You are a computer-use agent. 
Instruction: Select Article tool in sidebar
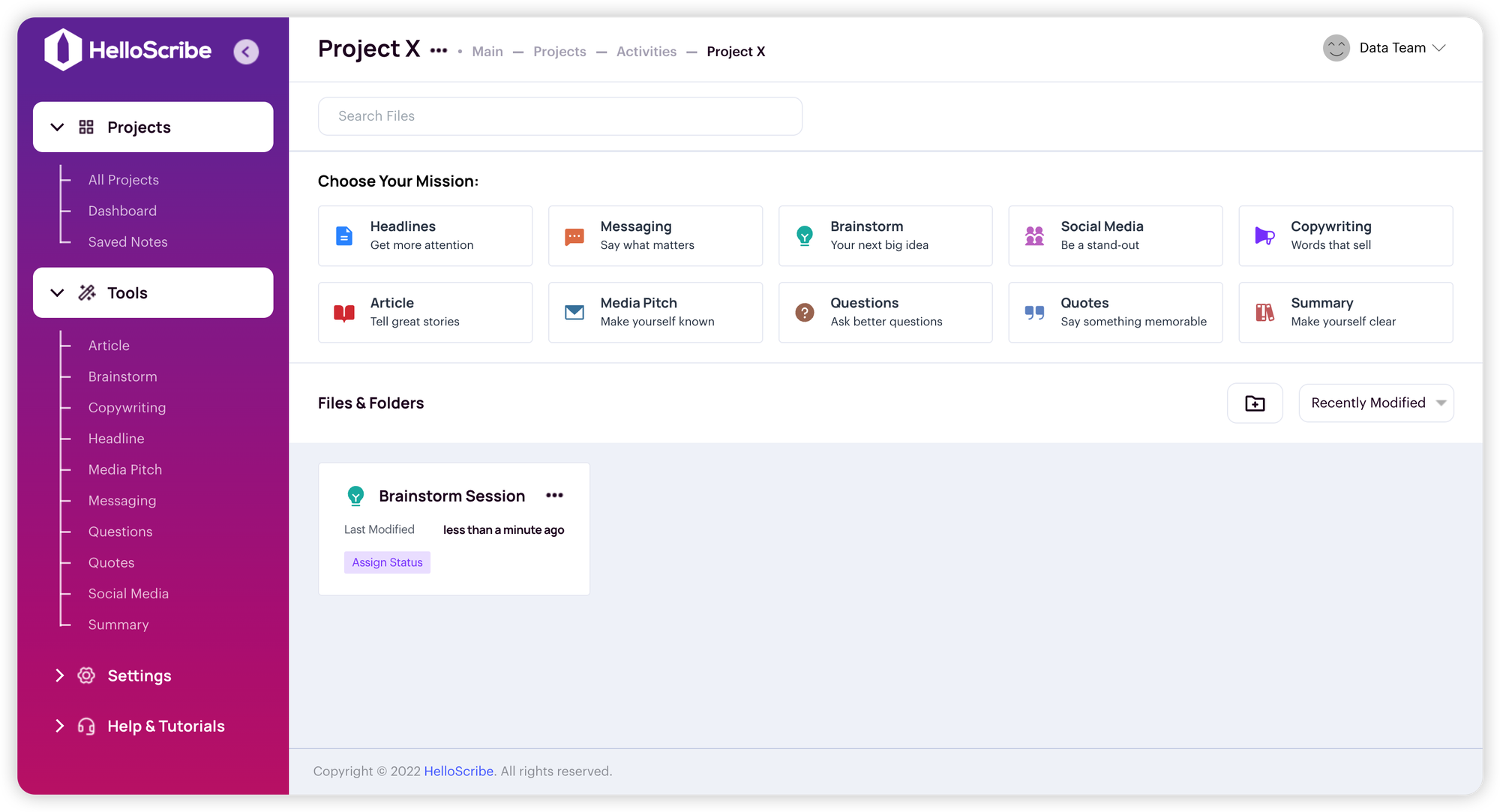click(109, 345)
